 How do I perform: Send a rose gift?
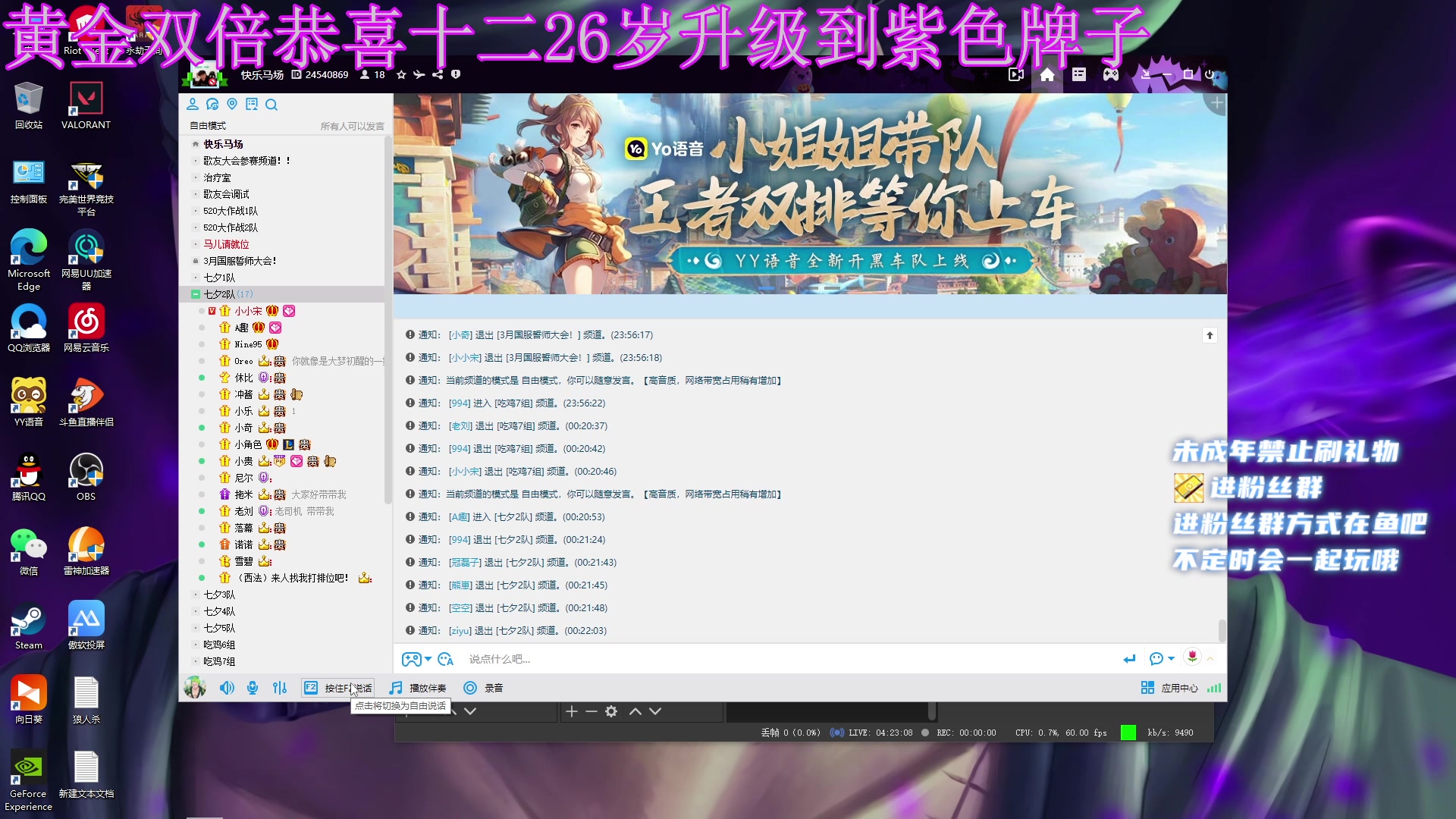pyautogui.click(x=1192, y=658)
